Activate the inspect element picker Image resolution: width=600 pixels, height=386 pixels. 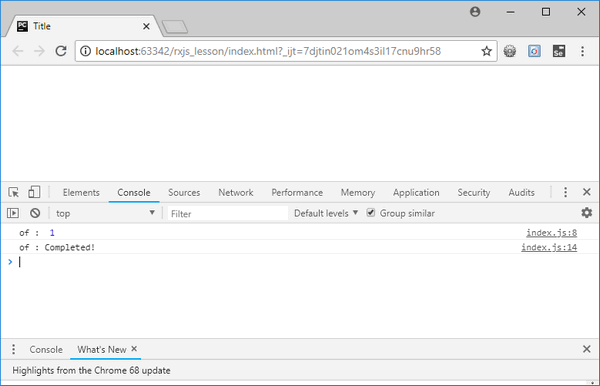[13, 192]
